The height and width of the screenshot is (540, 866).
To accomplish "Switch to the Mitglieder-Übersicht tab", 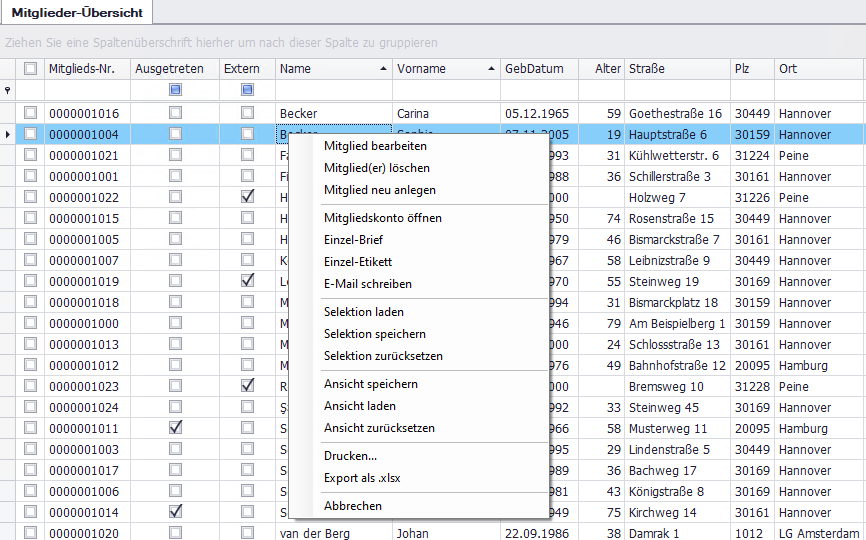I will click(77, 14).
